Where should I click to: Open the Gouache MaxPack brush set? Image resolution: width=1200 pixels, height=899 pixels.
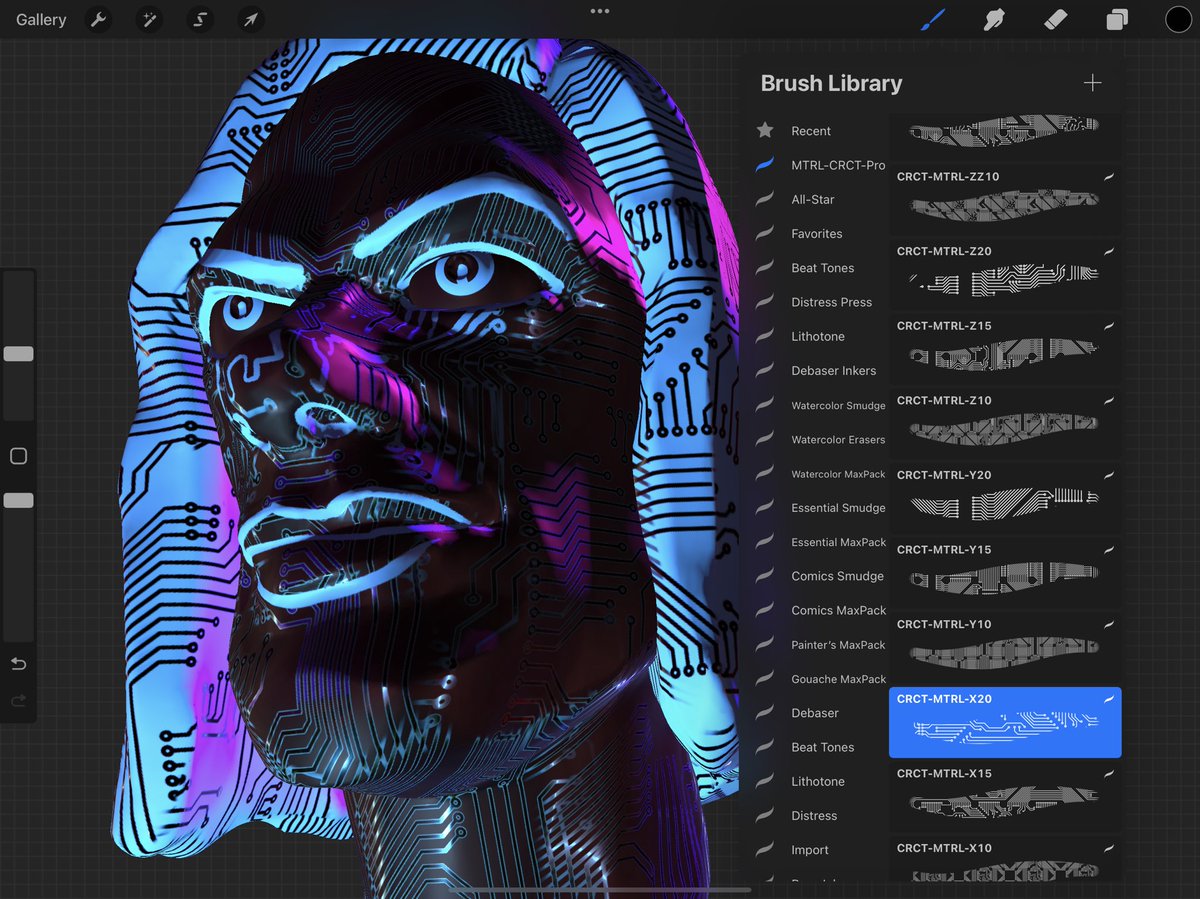pos(839,679)
